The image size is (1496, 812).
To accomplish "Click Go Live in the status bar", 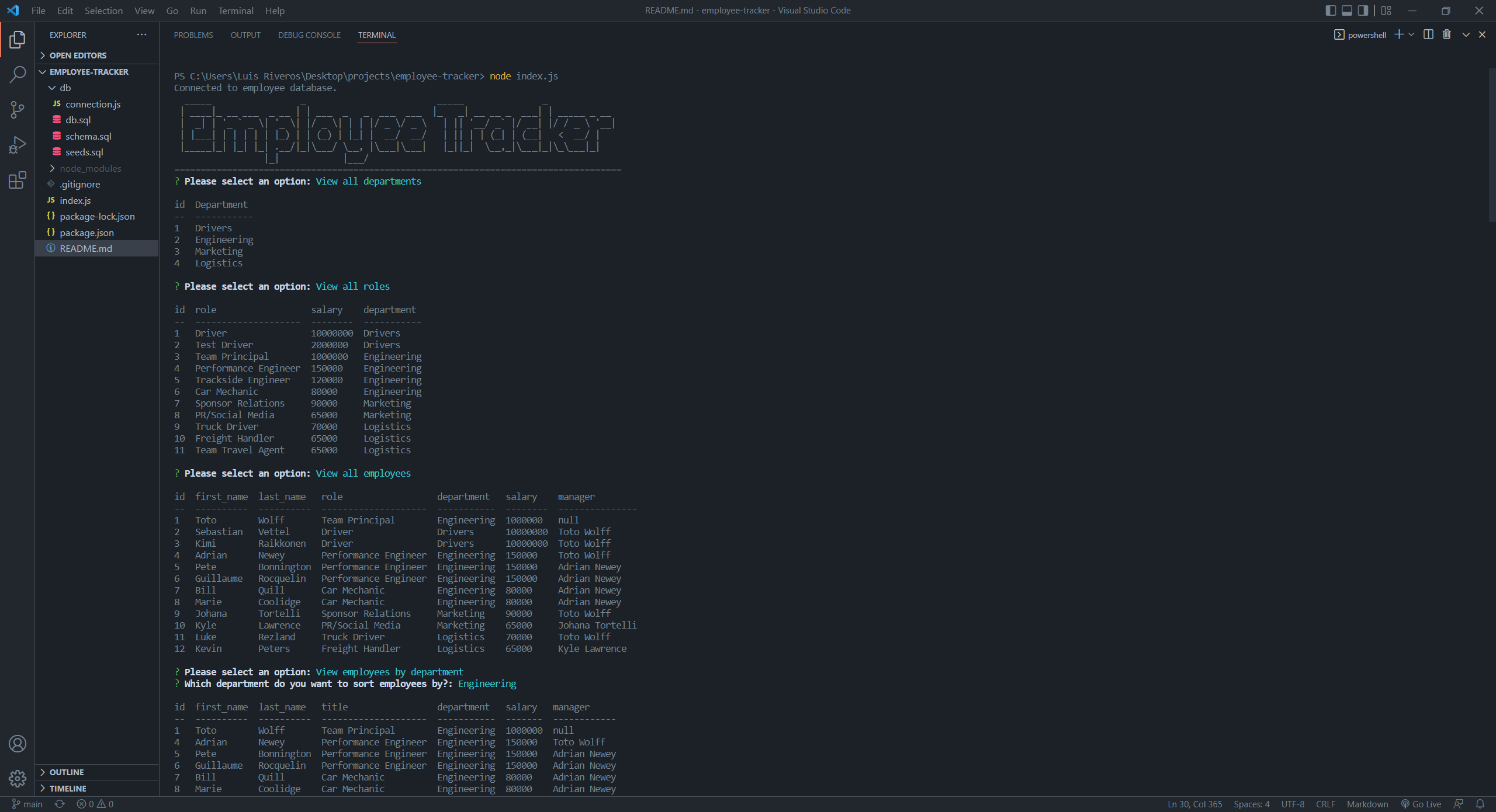I will (x=1422, y=803).
